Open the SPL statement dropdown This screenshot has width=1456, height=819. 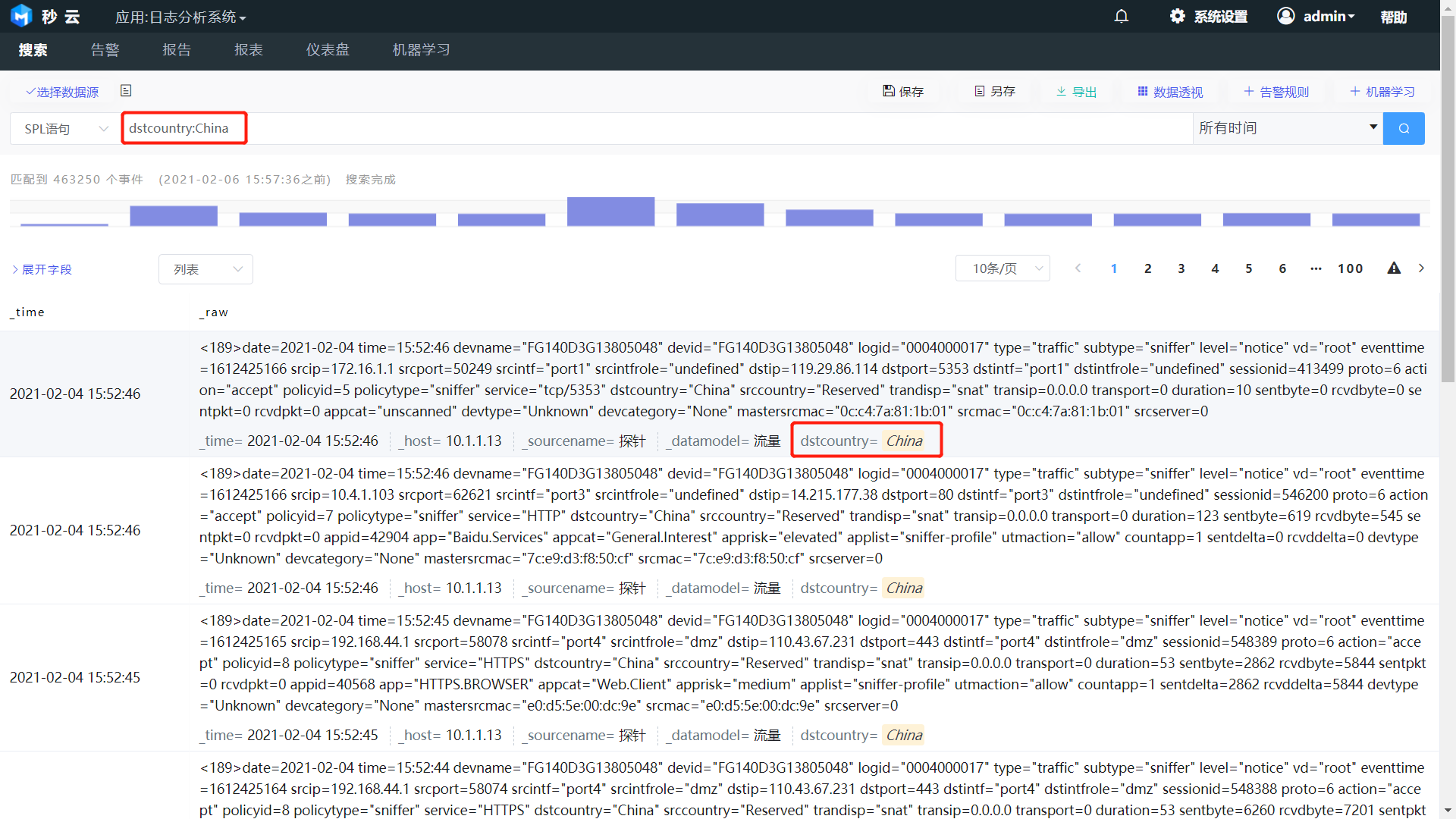pyautogui.click(x=66, y=129)
